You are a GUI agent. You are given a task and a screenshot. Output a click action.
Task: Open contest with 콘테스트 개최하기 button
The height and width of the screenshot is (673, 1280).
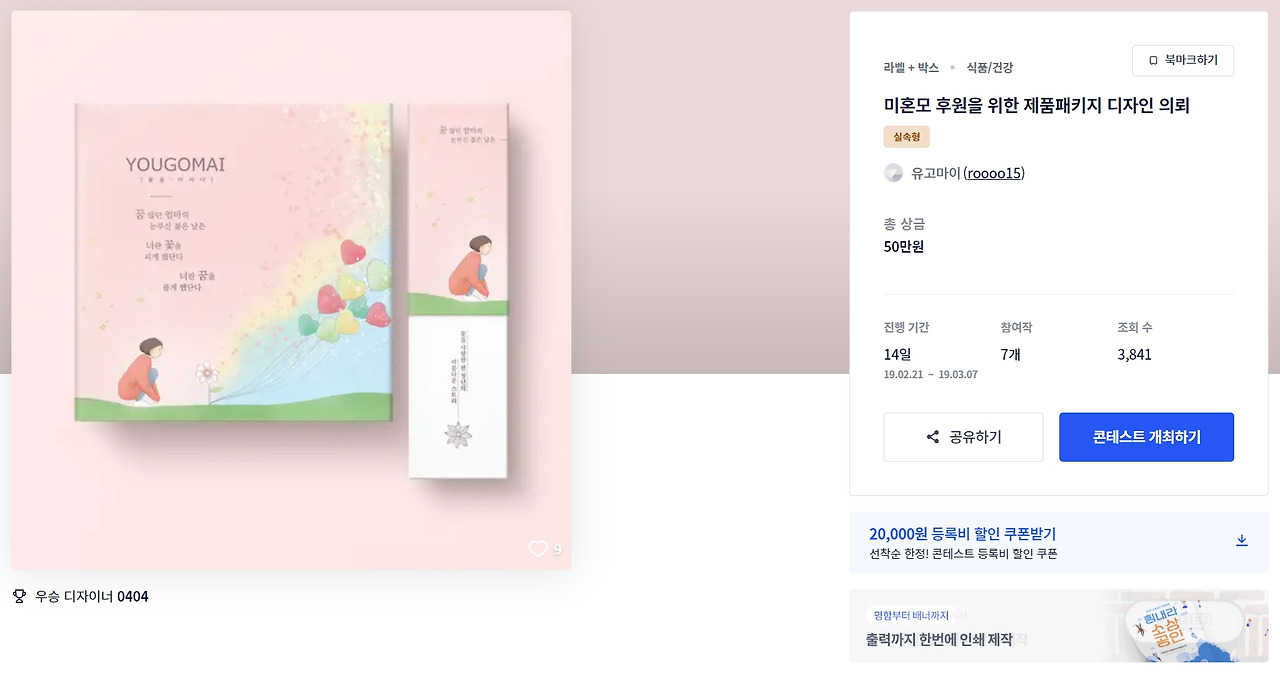coord(1146,437)
